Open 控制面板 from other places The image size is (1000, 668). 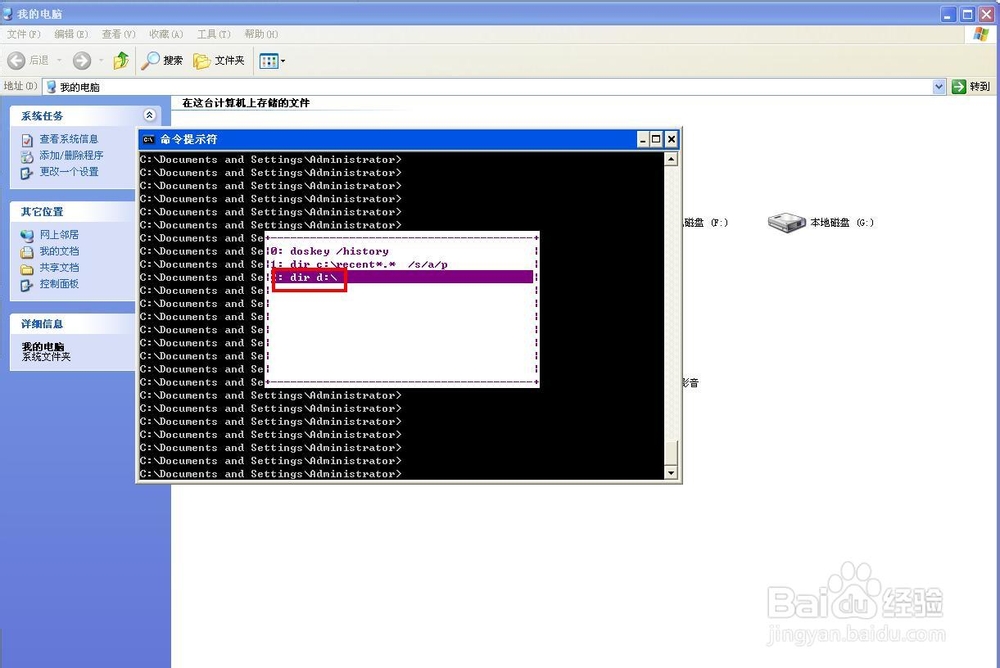(59, 284)
